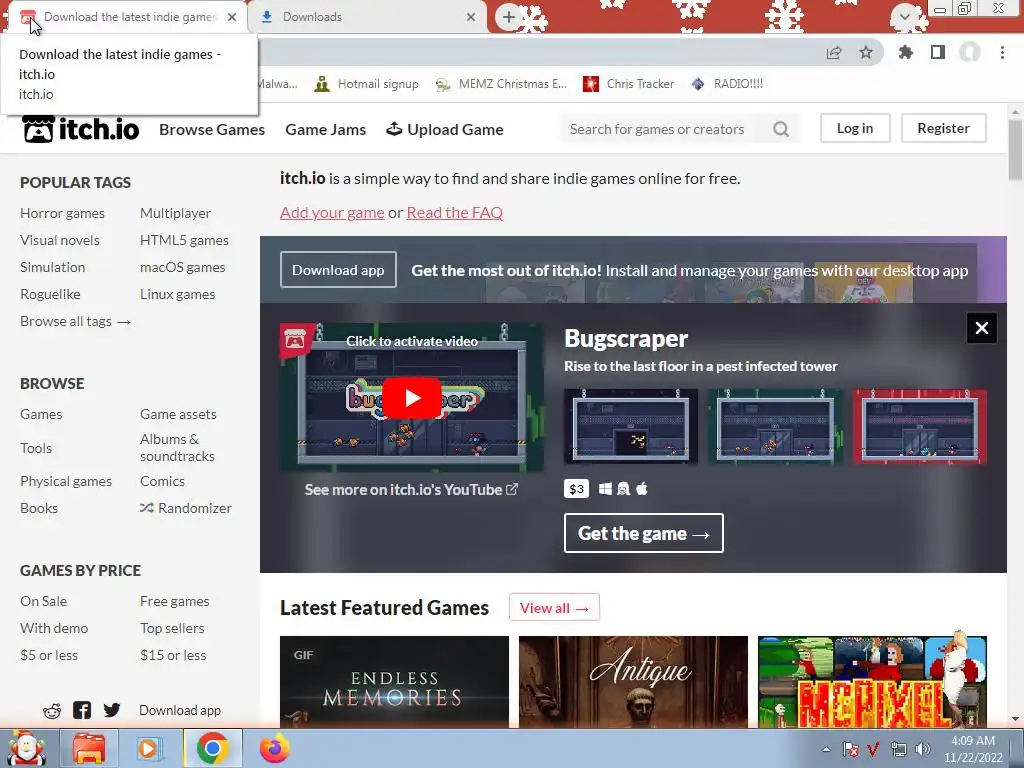Click the Log in button
Image resolution: width=1024 pixels, height=768 pixels.
tap(855, 128)
